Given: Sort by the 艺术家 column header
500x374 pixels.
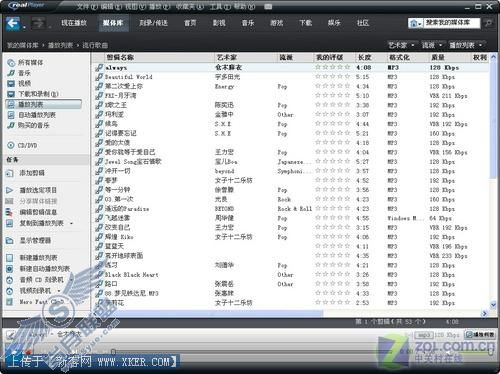Looking at the screenshot, I should [245, 57].
